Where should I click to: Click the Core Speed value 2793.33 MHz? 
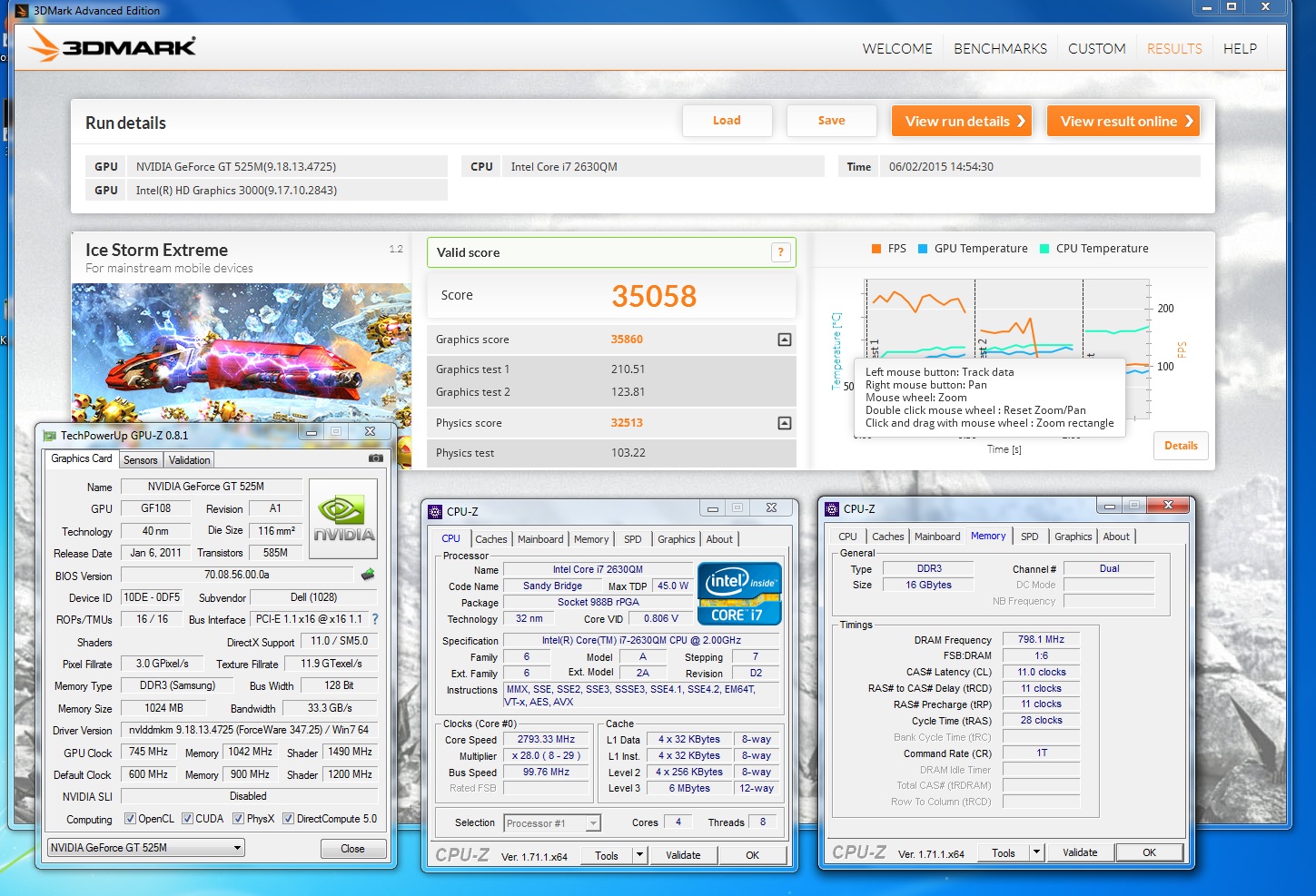coord(546,739)
